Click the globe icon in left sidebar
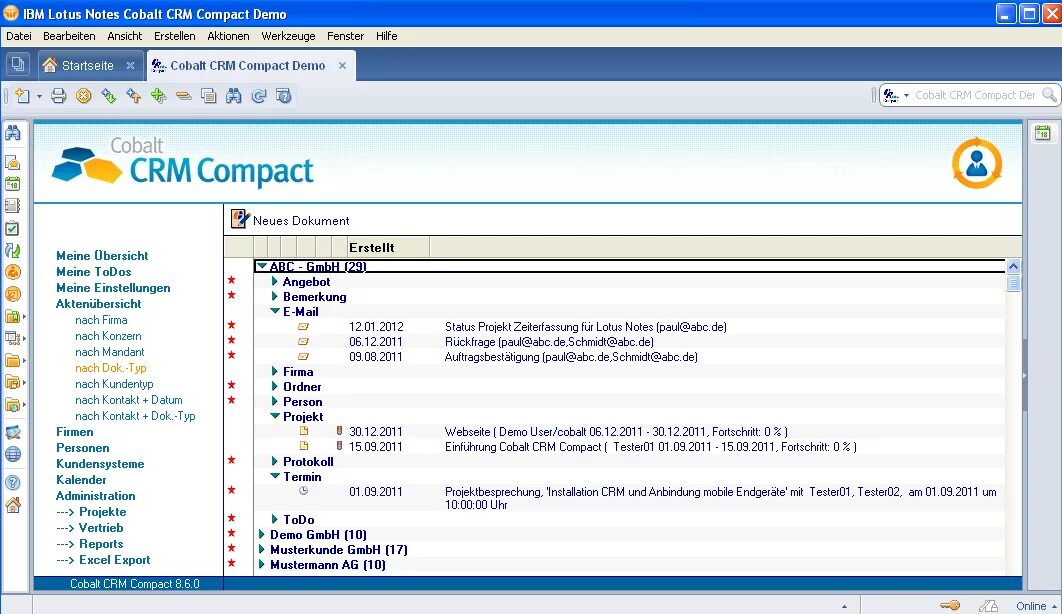The image size is (1062, 614). [x=13, y=454]
